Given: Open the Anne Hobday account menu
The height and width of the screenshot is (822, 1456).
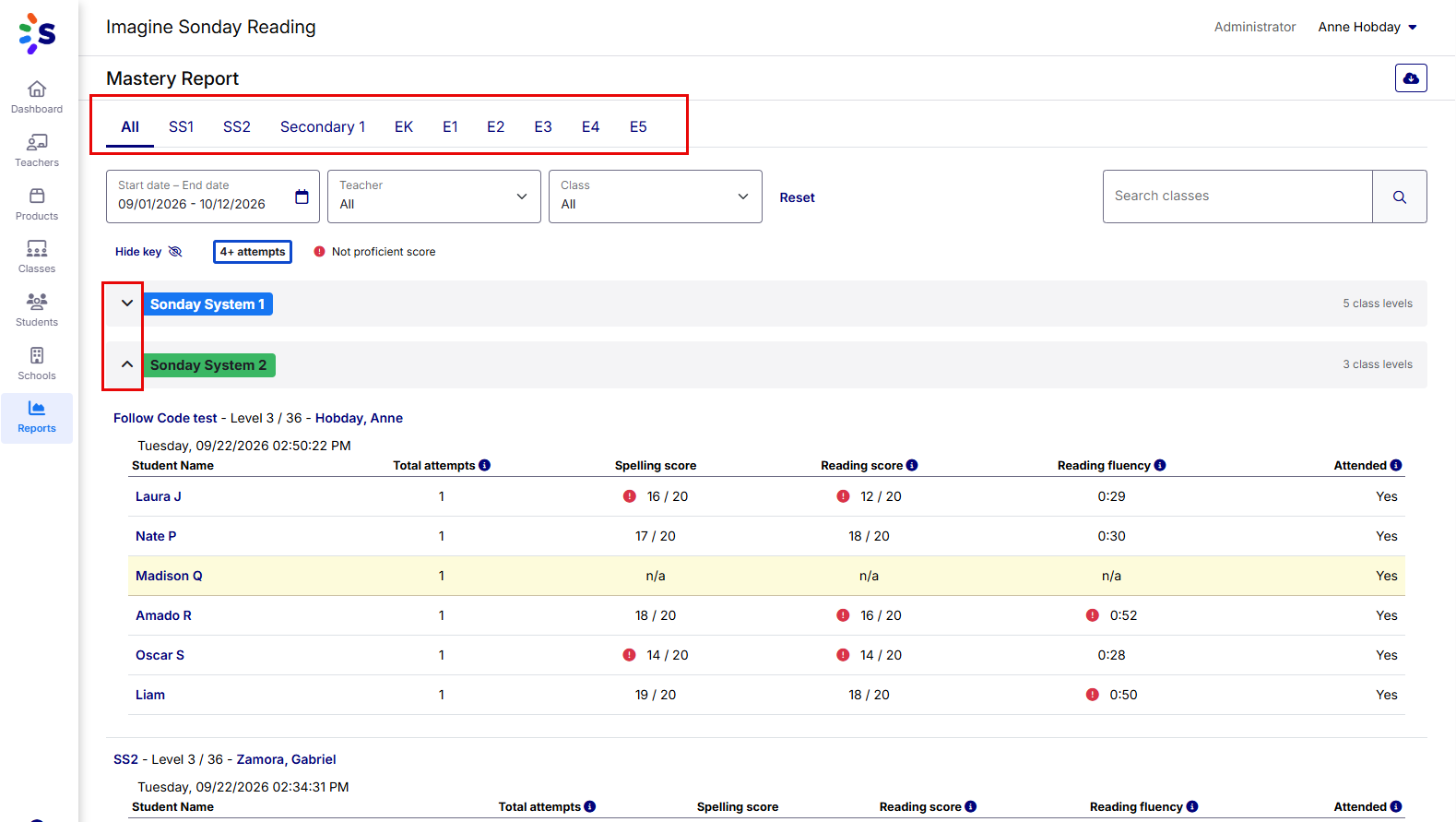Looking at the screenshot, I should (x=1367, y=27).
